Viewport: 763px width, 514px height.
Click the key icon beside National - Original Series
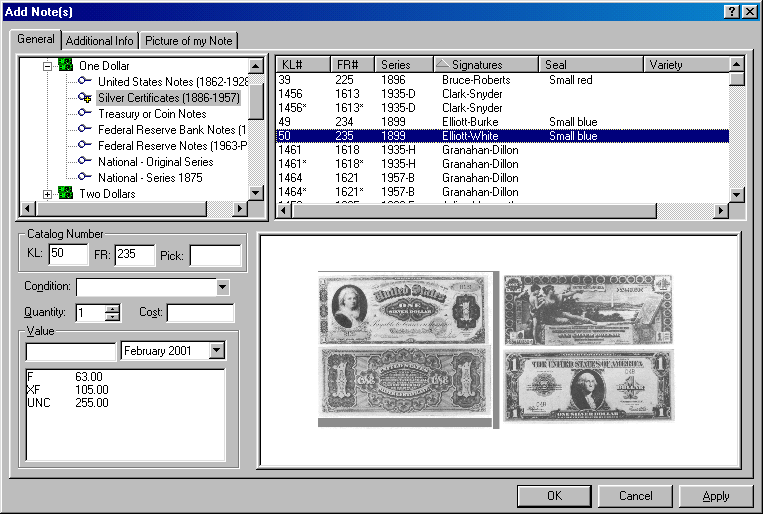[85, 161]
